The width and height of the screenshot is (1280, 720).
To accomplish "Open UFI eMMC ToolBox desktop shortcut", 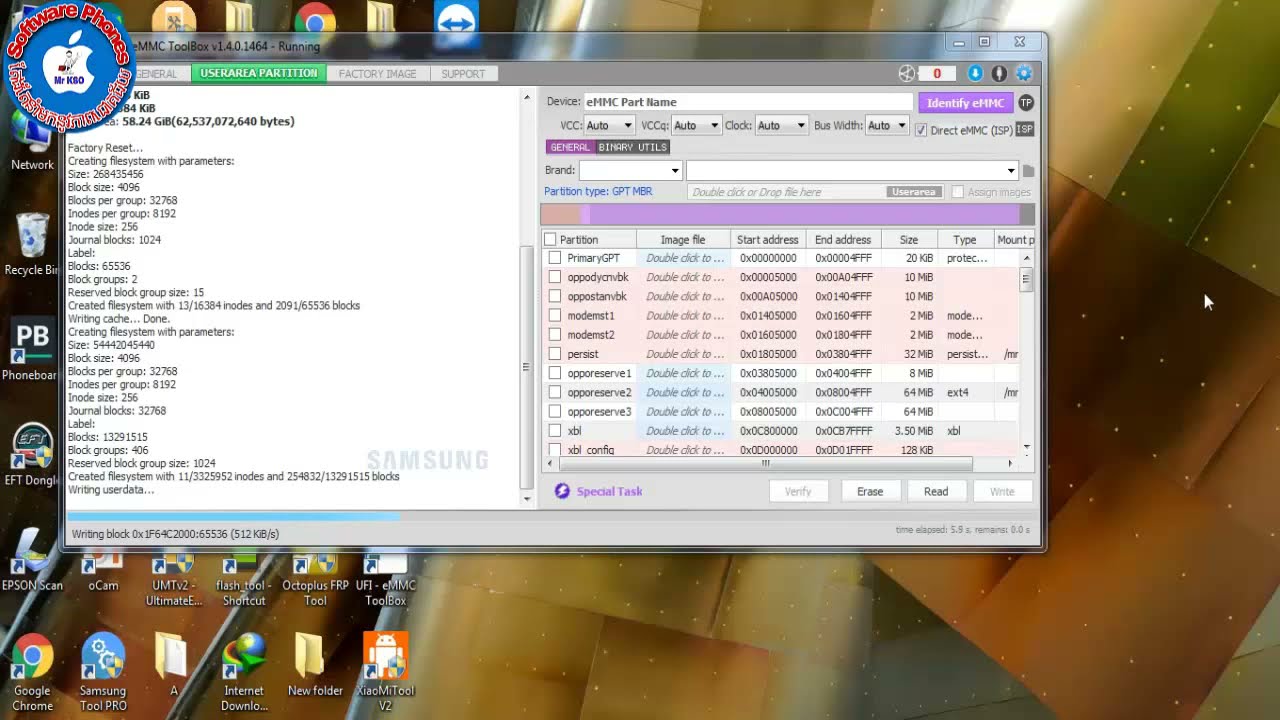I will 385,580.
